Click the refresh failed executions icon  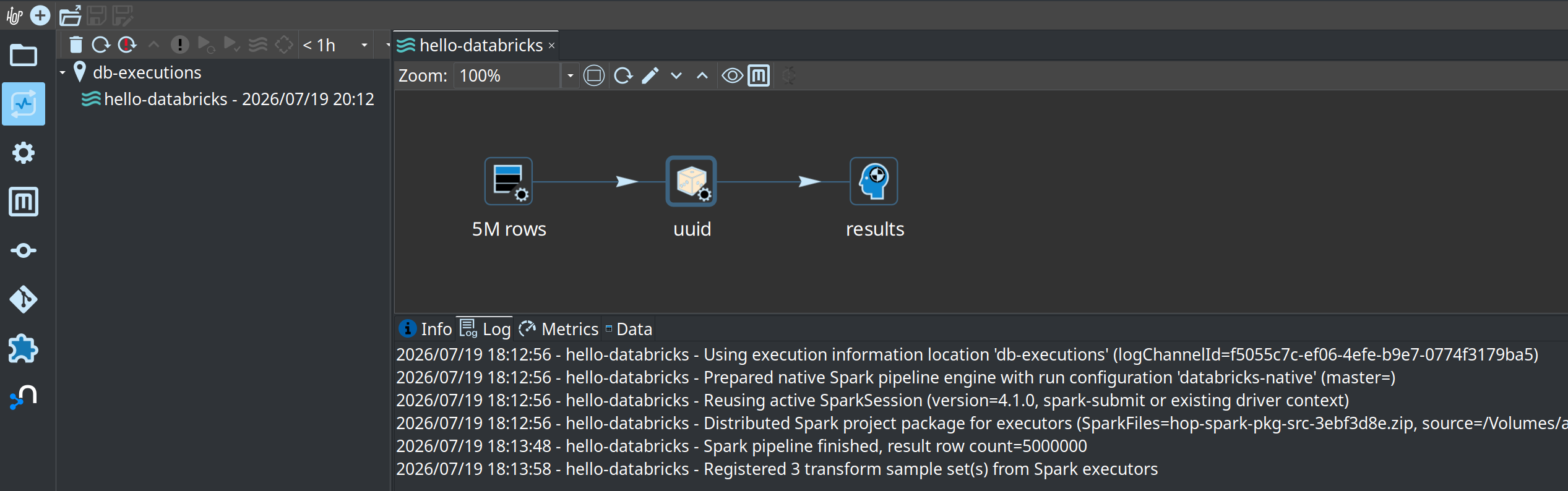point(127,45)
